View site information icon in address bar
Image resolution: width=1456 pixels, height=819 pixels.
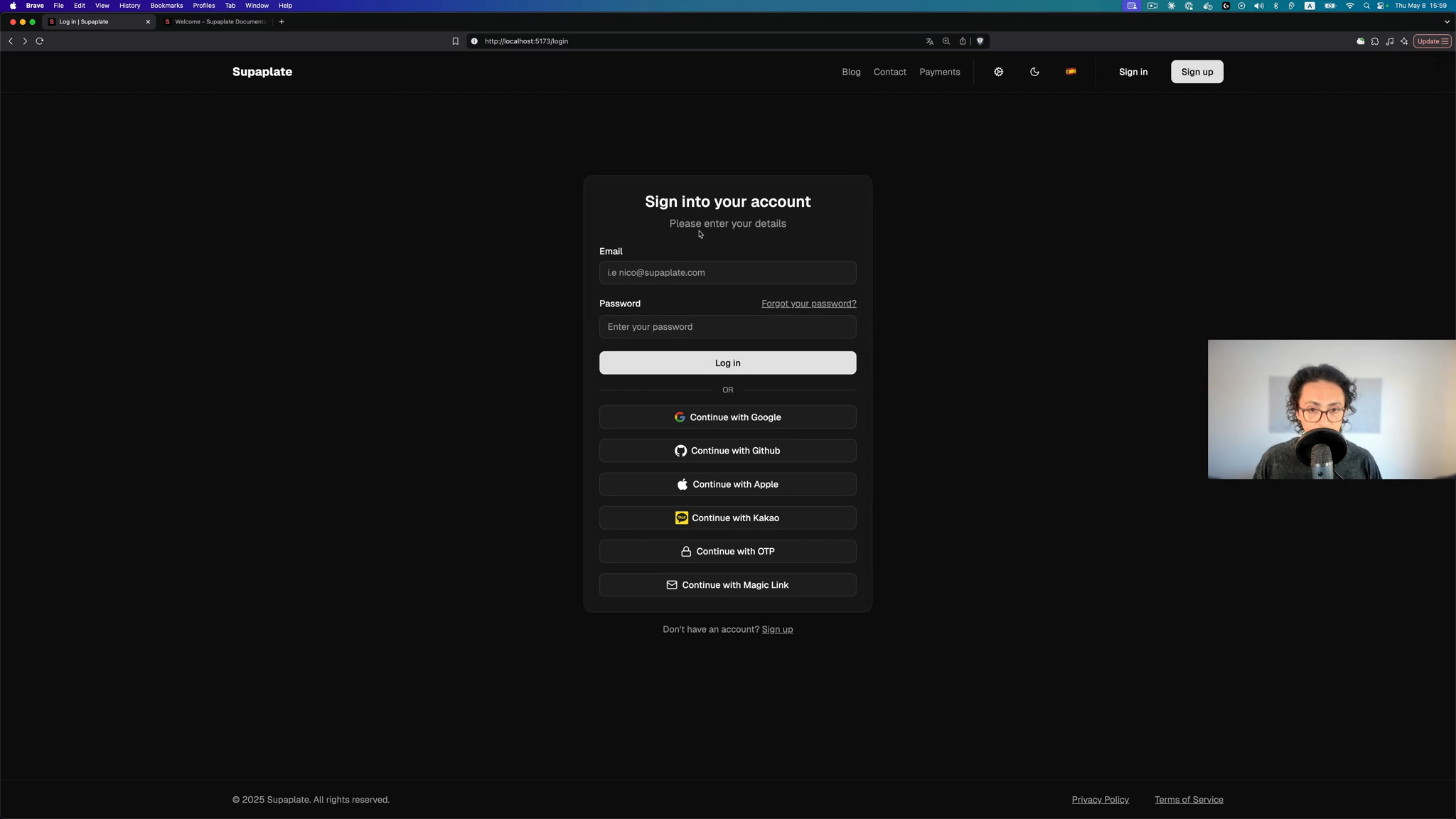coord(474,41)
